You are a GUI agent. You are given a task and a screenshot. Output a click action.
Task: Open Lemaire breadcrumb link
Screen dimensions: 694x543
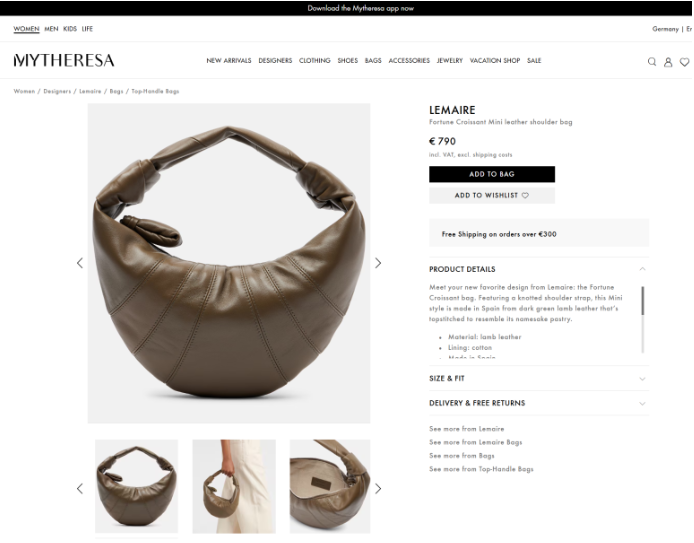click(x=90, y=91)
